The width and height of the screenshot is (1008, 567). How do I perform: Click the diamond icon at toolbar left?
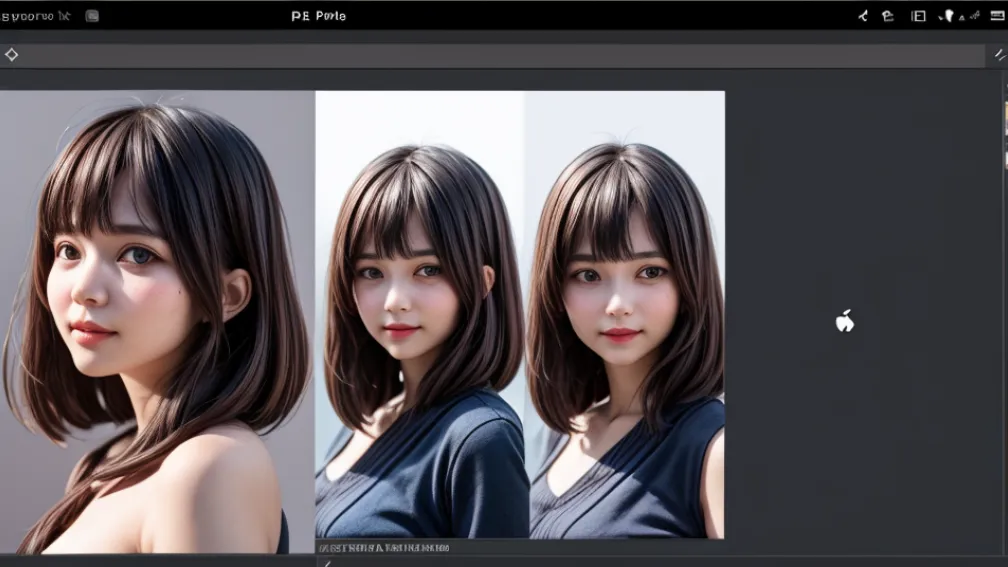coord(12,55)
